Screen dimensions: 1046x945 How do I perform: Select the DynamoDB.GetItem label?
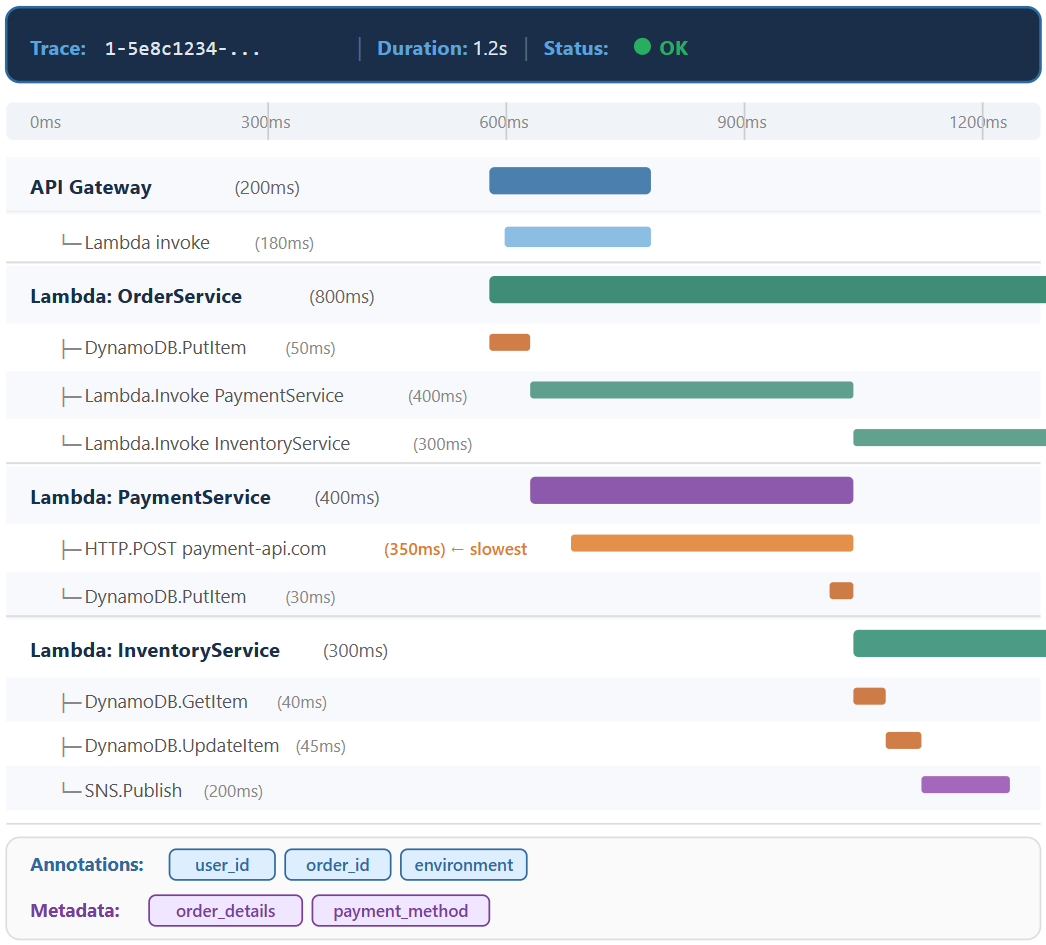(x=166, y=702)
